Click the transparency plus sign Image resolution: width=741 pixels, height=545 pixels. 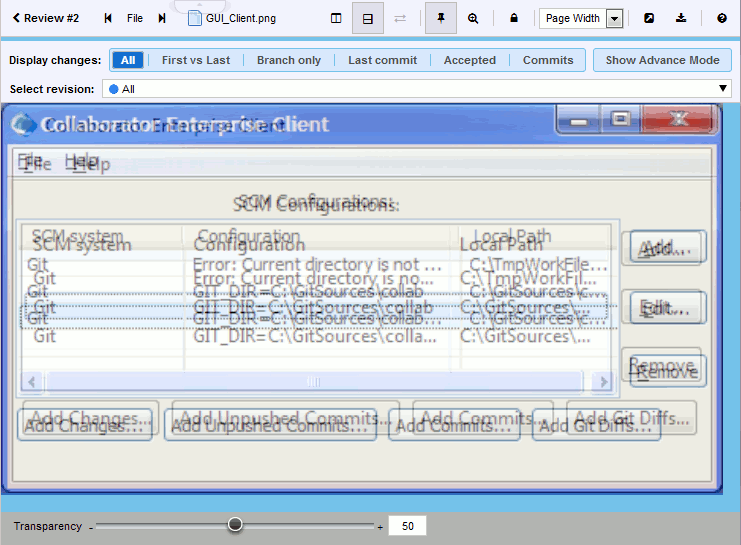380,527
